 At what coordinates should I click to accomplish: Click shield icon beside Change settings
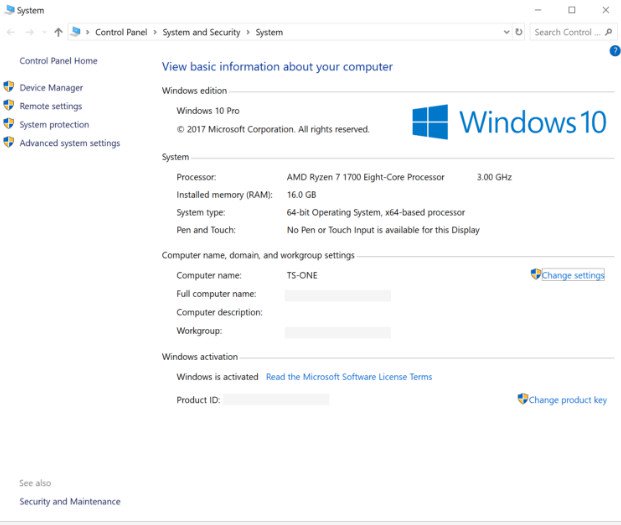536,274
